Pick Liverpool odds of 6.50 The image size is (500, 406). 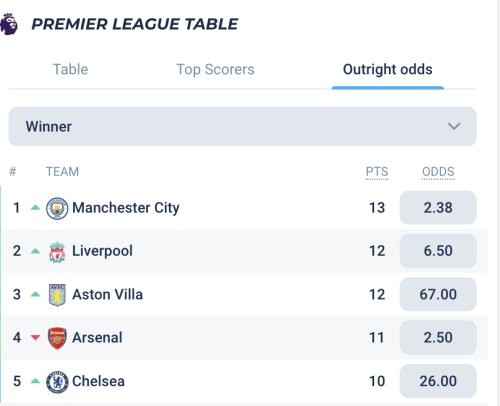pyautogui.click(x=438, y=251)
